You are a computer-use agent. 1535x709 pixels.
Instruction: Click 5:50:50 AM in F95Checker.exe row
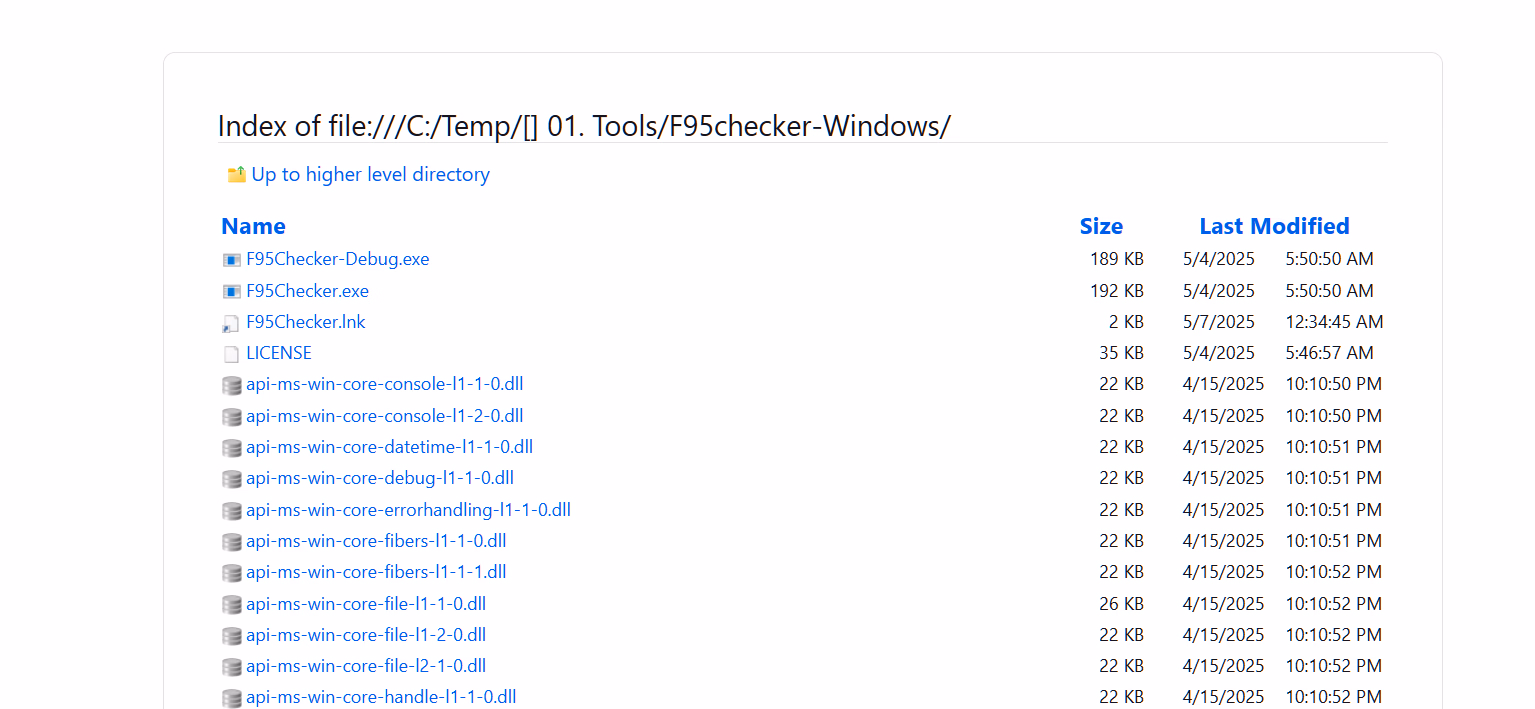[x=1330, y=291]
